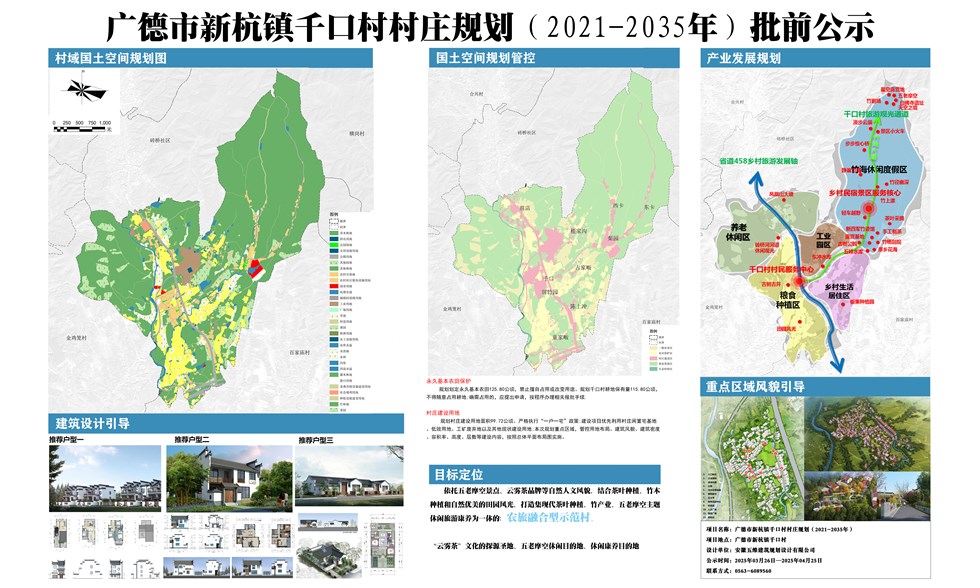The width and height of the screenshot is (980, 588).
Task: Click the compass rose north indicator
Action: pos(82,92)
